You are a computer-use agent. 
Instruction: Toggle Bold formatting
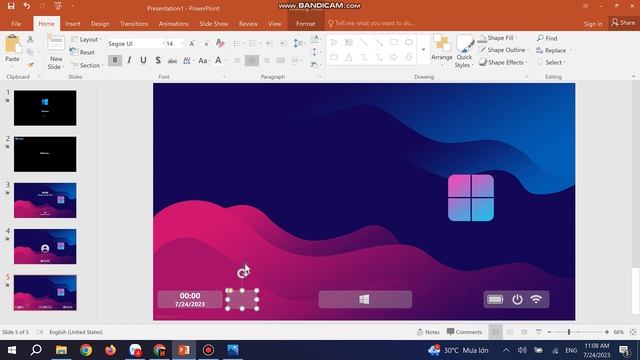click(x=115, y=60)
